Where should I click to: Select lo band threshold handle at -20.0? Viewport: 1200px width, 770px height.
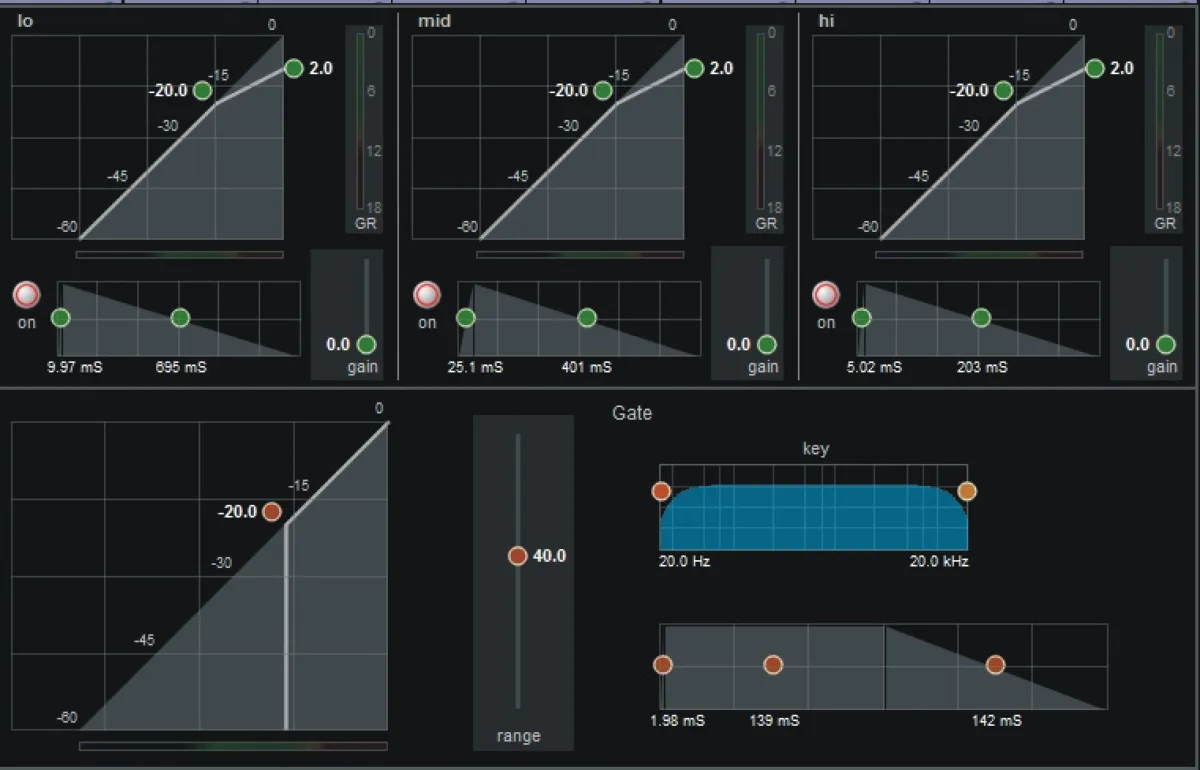tap(203, 91)
